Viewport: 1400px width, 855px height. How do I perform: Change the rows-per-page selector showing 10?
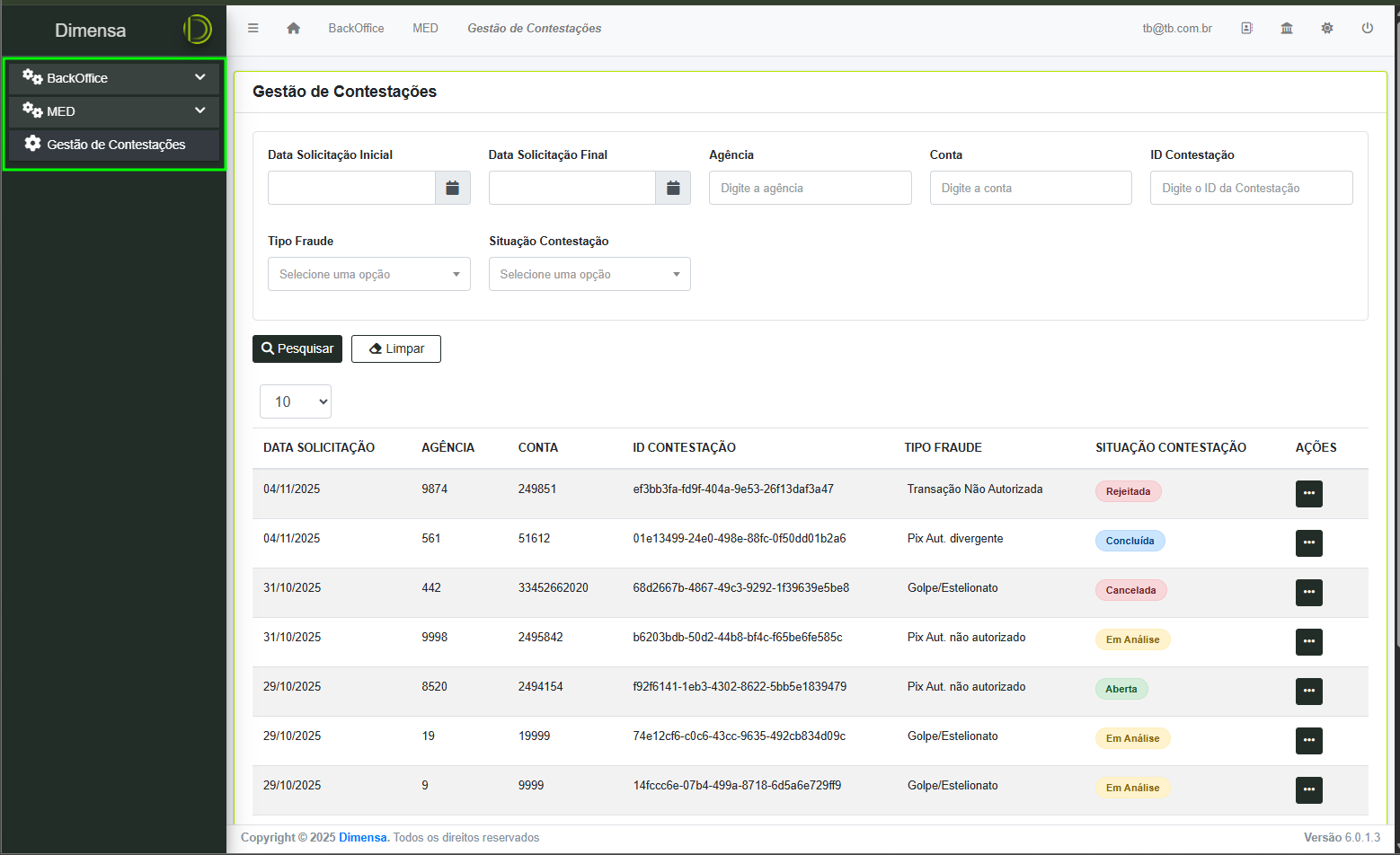pyautogui.click(x=296, y=401)
